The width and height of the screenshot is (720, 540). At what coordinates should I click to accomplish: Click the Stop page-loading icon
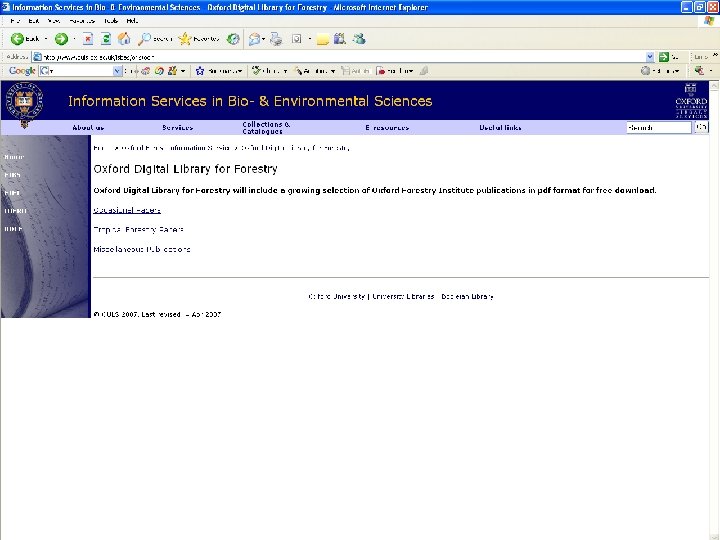click(x=88, y=39)
